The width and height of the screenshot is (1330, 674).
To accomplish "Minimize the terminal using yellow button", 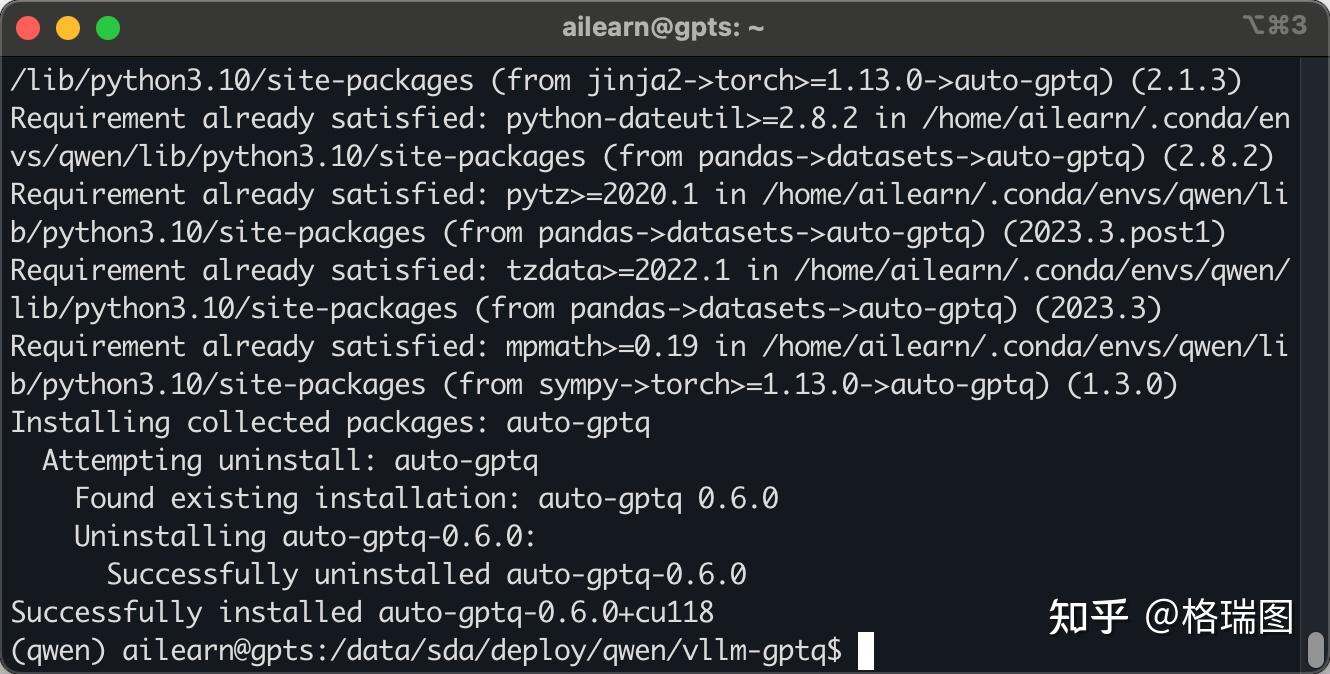I will 68,28.
